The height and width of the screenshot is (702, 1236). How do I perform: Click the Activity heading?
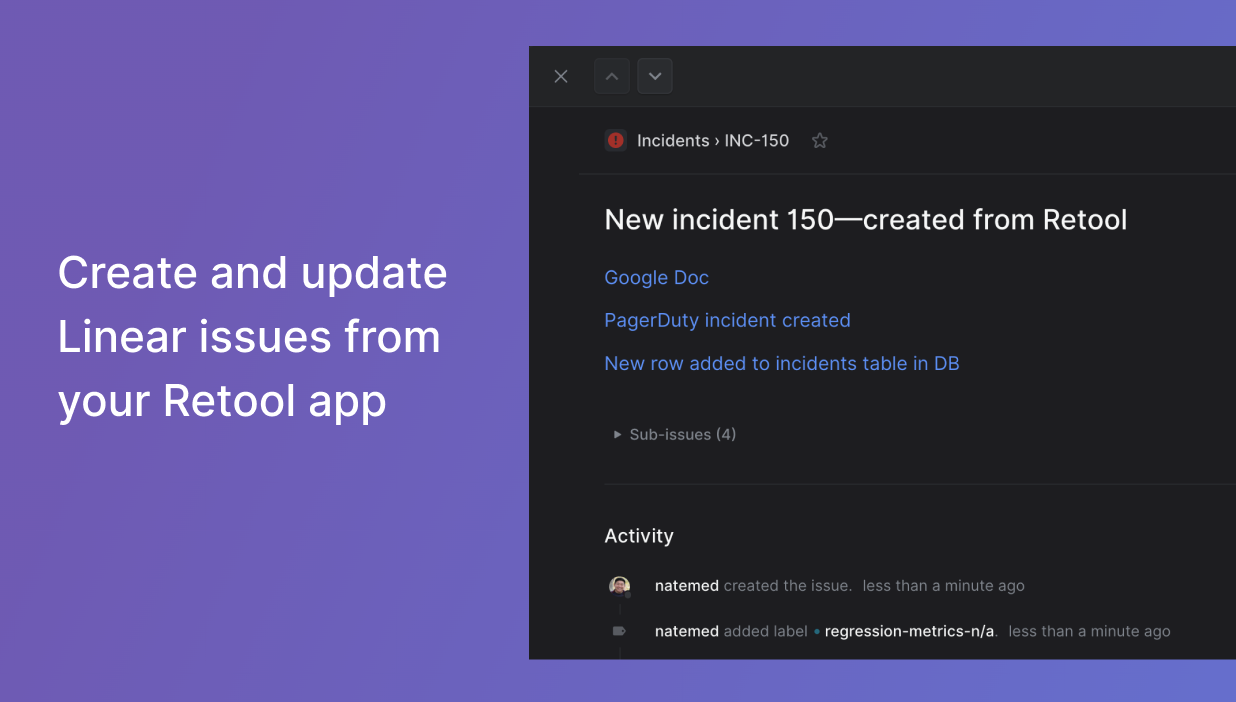[x=639, y=536]
